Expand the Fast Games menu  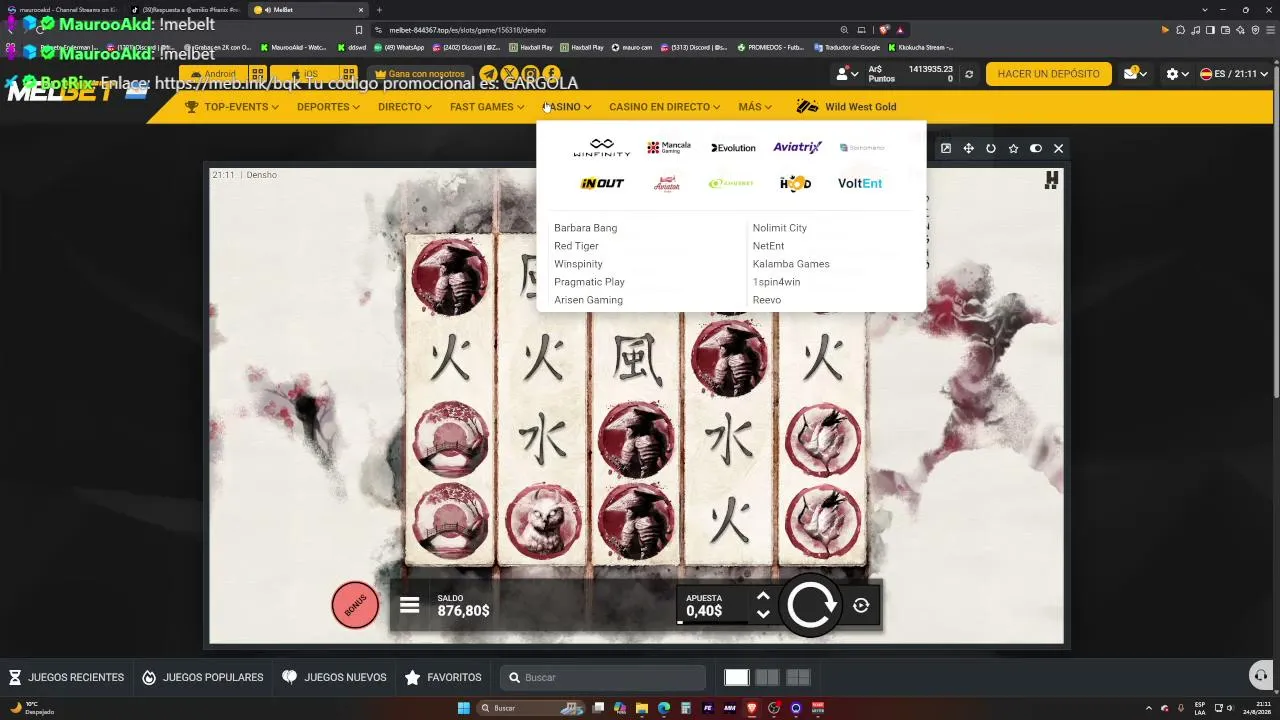tap(487, 107)
